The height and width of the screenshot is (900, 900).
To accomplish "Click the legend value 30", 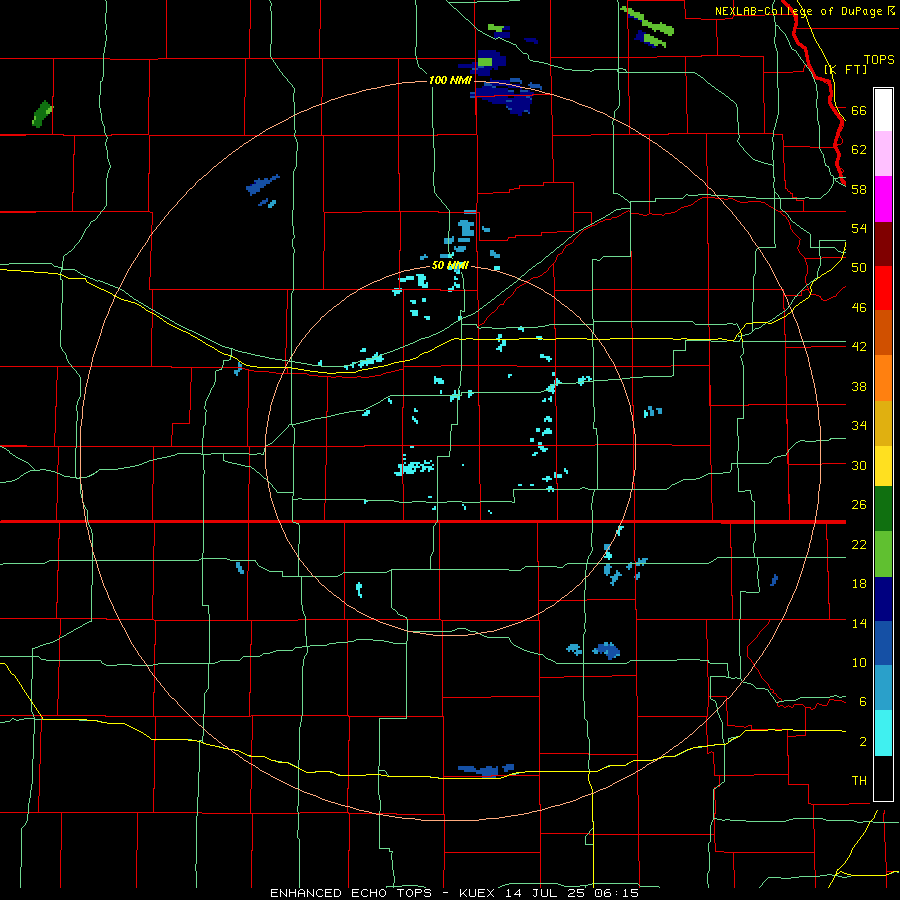I will pyautogui.click(x=859, y=465).
